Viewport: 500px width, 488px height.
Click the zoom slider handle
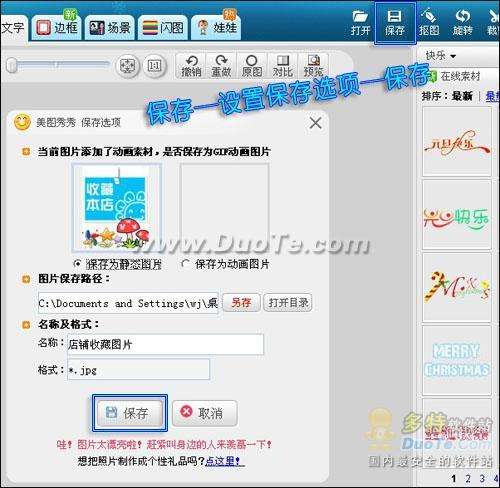tap(12, 65)
